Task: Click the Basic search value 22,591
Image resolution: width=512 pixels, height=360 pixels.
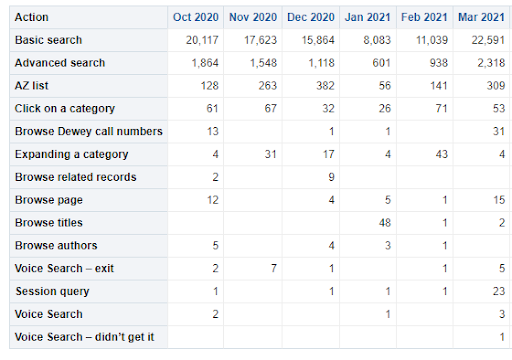Action: point(488,40)
